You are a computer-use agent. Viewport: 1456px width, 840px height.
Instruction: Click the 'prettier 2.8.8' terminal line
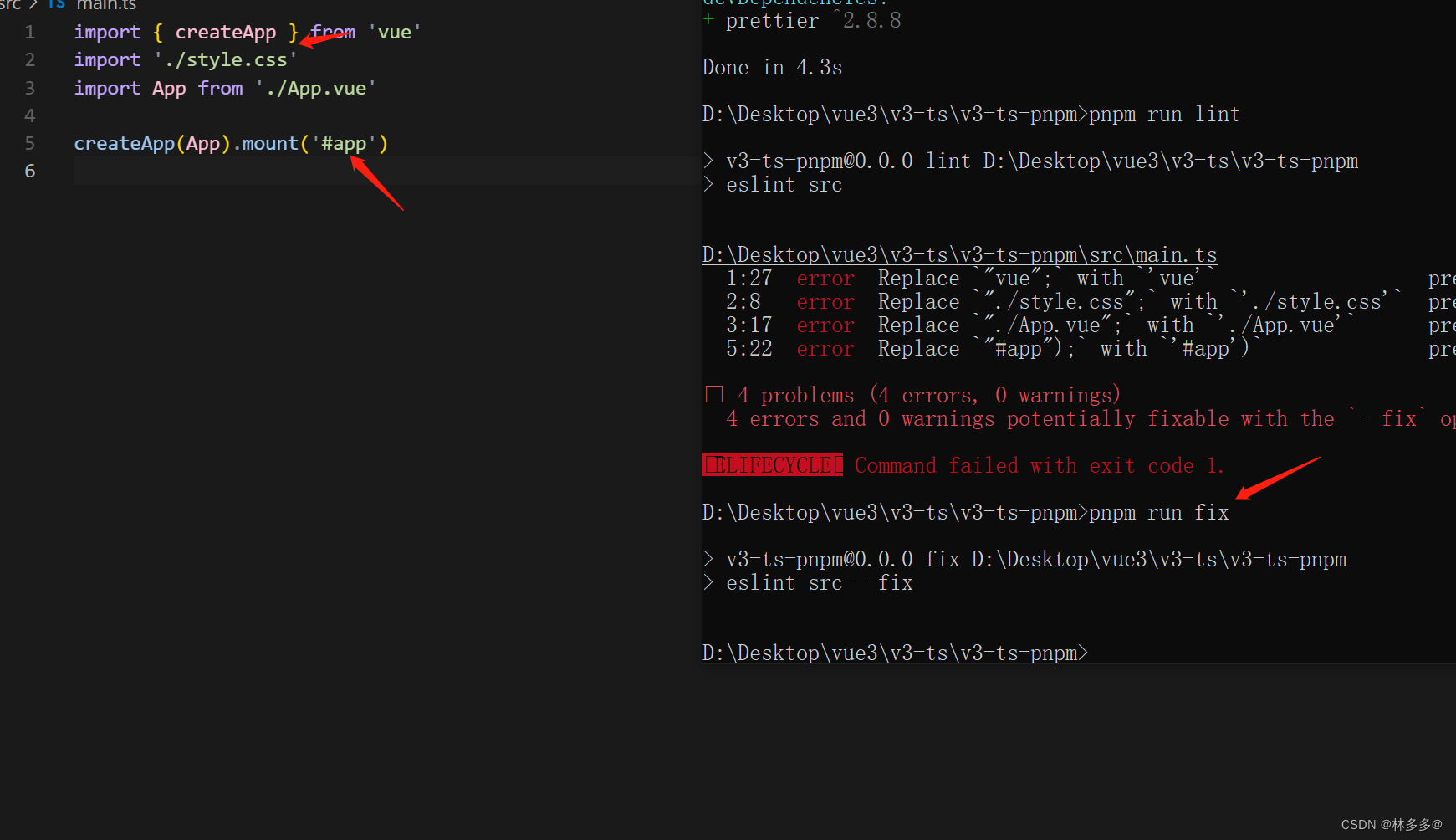pyautogui.click(x=802, y=21)
